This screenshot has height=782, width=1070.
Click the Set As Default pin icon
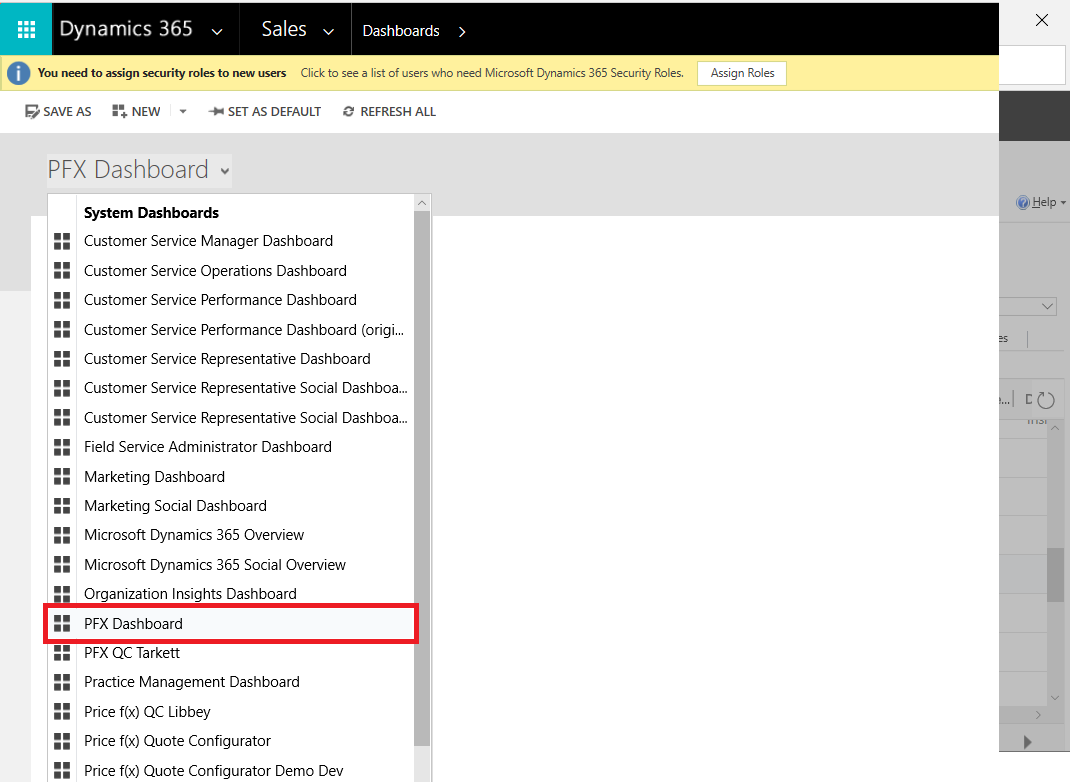(215, 112)
